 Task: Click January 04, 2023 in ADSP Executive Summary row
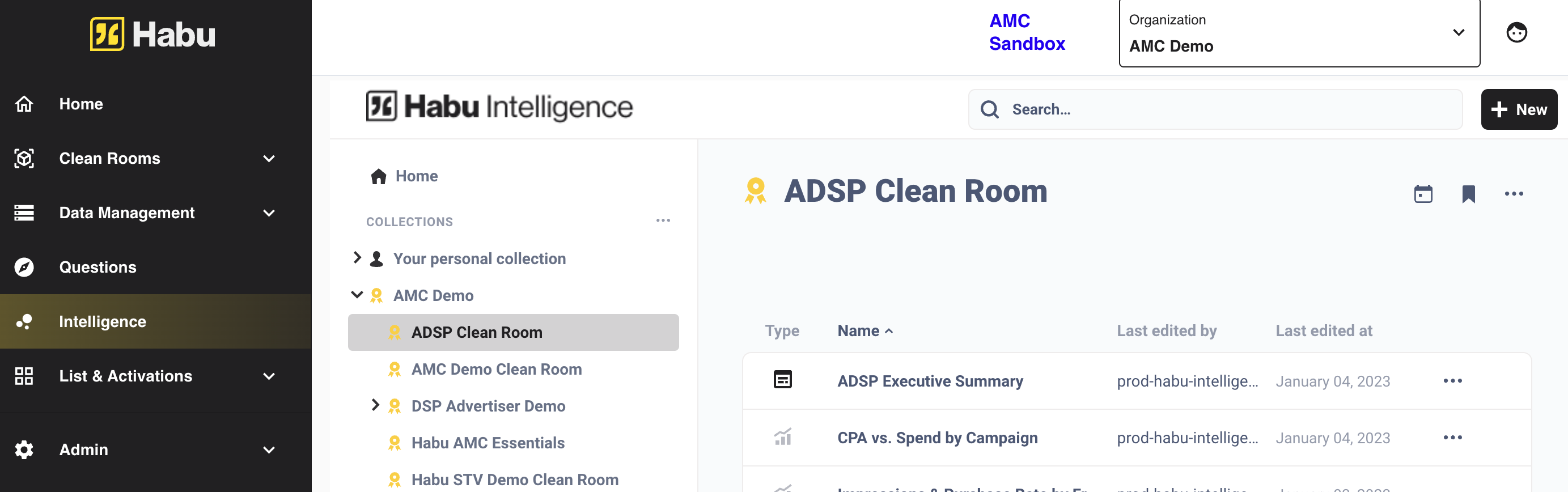pyautogui.click(x=1332, y=382)
